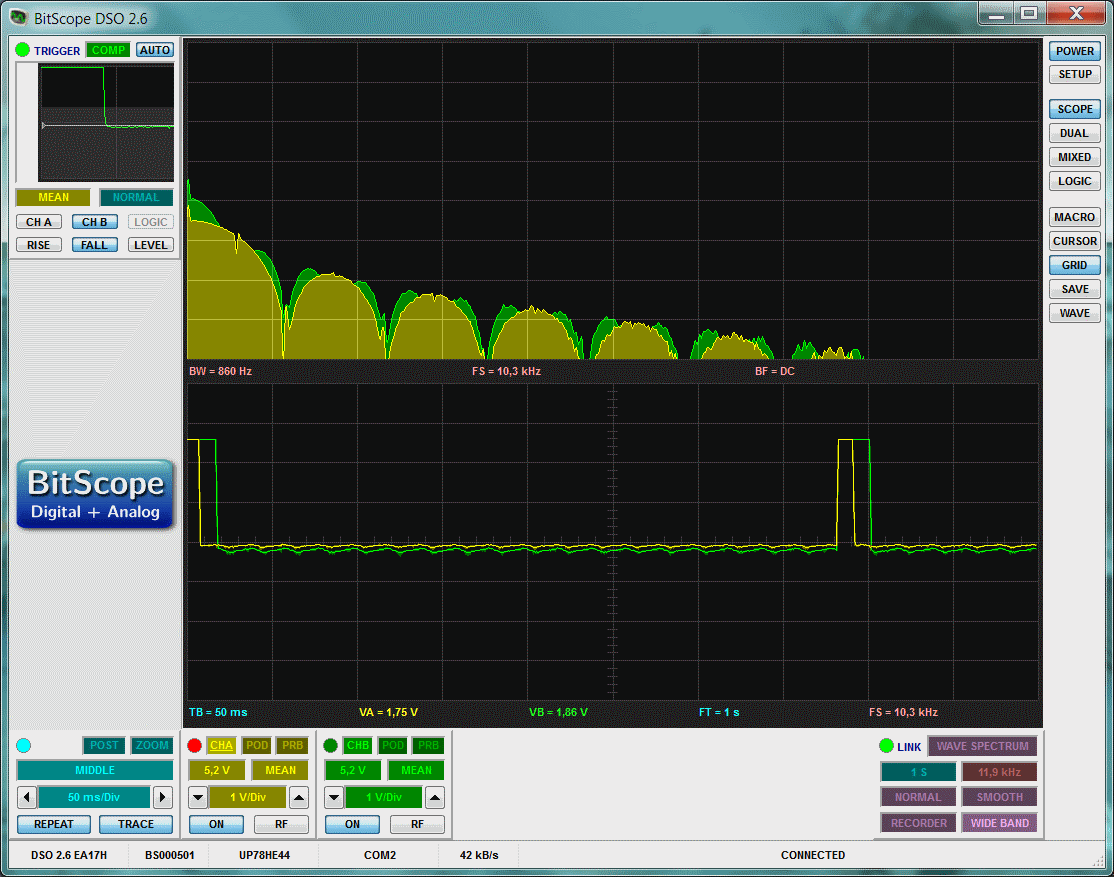Select channel B PRB input
The width and height of the screenshot is (1114, 877).
(428, 746)
